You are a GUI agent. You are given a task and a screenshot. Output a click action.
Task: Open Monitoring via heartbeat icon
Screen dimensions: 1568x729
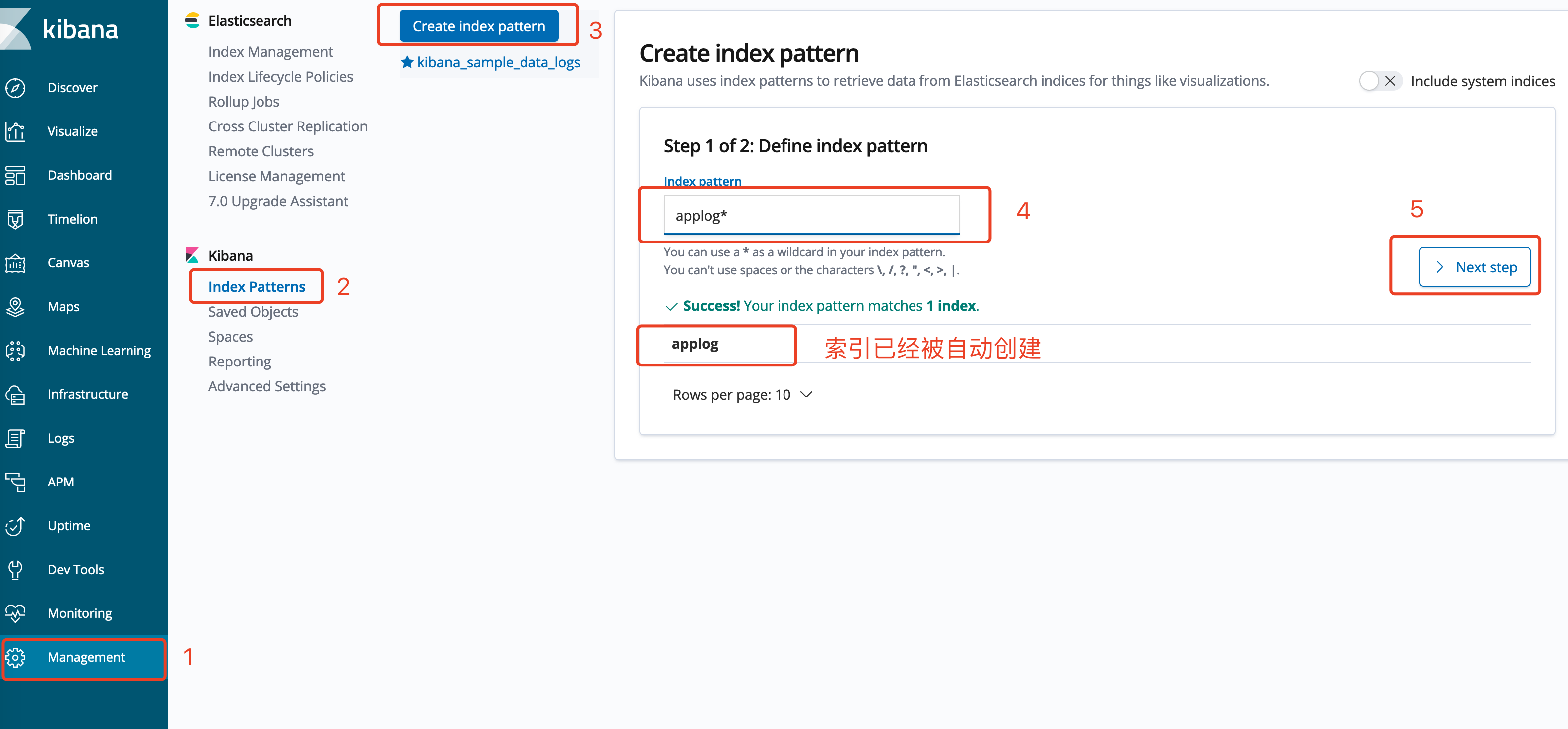[x=15, y=613]
